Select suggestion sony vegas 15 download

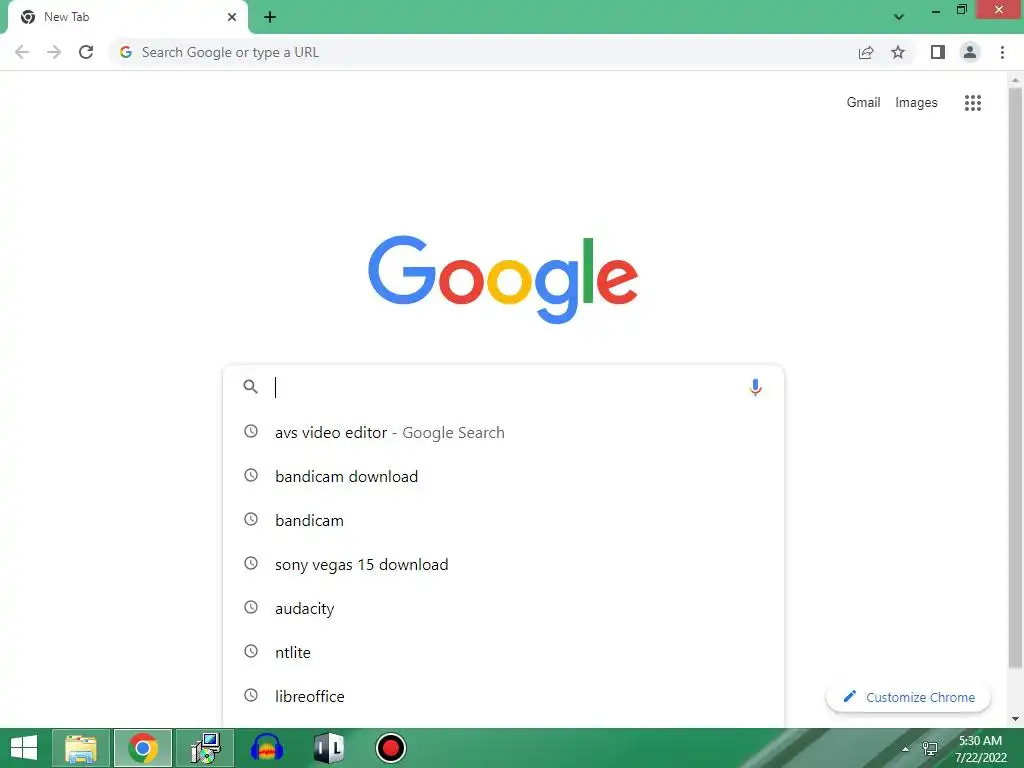pos(503,564)
